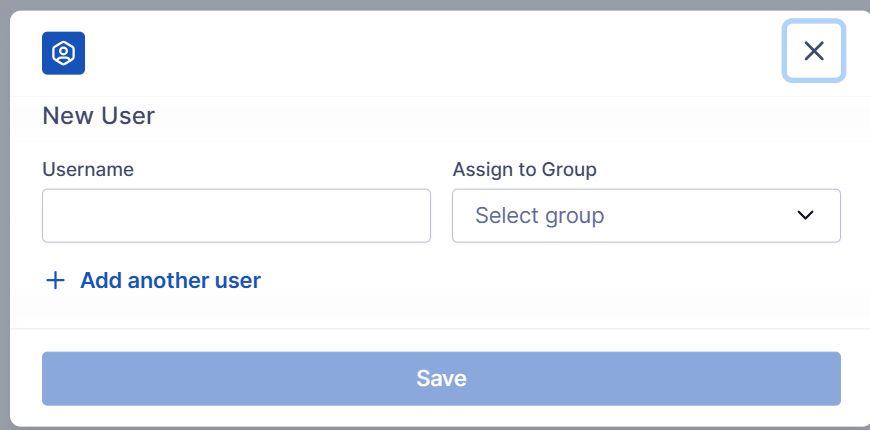This screenshot has height=430, width=870.
Task: Select the hexagon user badge icon
Action: point(63,53)
